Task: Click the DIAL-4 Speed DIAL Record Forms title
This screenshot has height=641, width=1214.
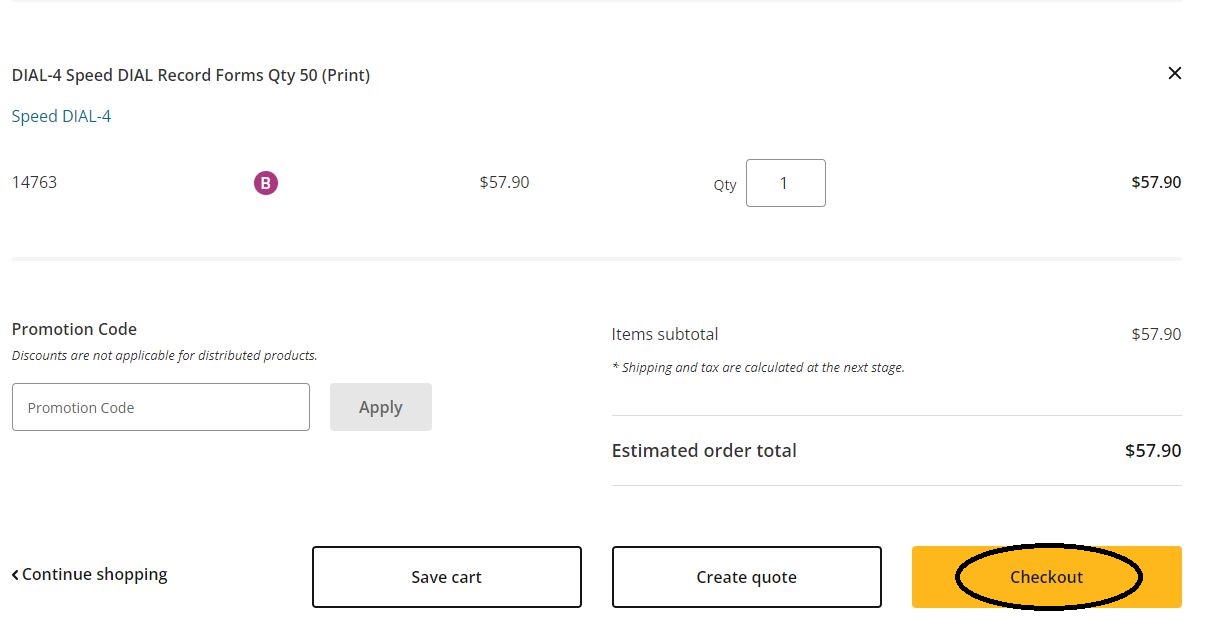Action: (x=190, y=75)
